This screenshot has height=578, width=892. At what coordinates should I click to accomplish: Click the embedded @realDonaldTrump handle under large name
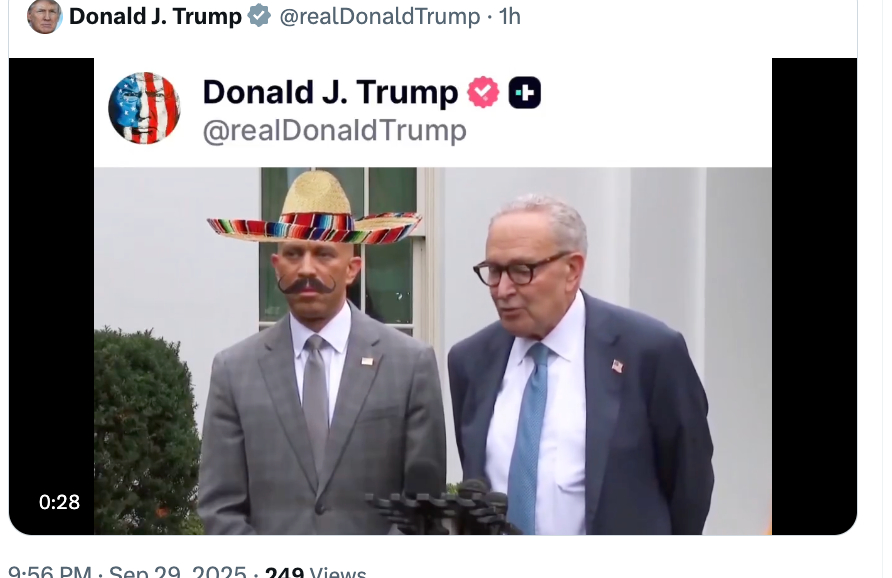click(334, 131)
